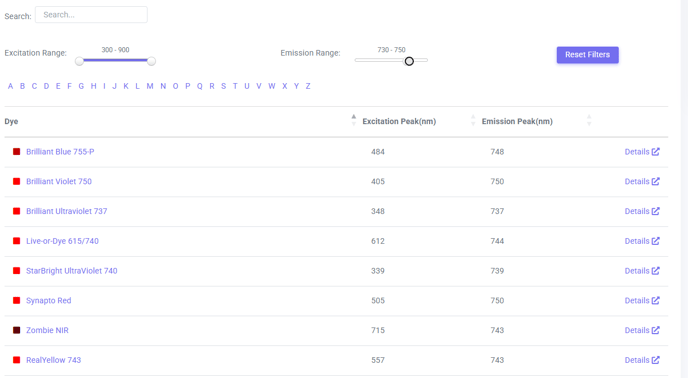Filter dyes by letter S

[x=223, y=86]
